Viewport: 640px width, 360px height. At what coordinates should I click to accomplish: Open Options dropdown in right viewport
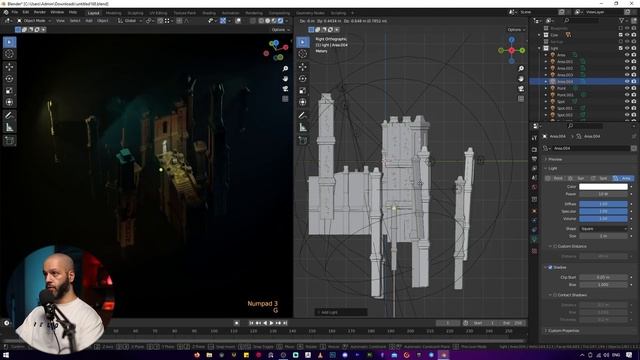(x=516, y=30)
